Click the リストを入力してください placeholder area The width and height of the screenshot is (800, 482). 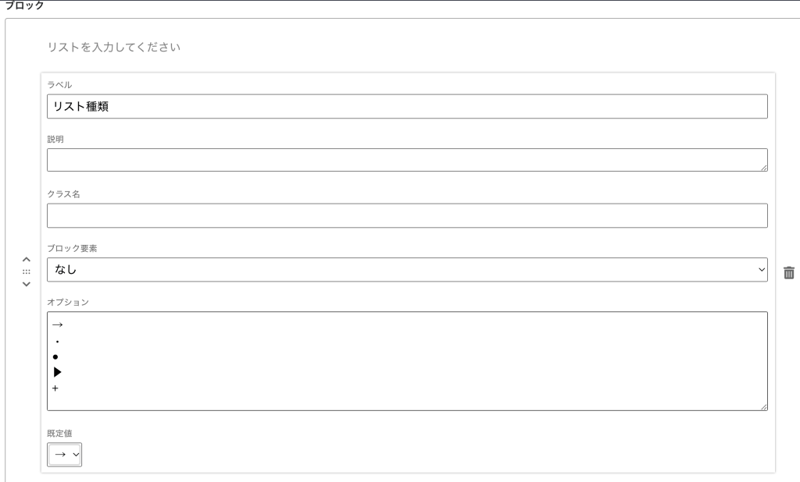114,47
